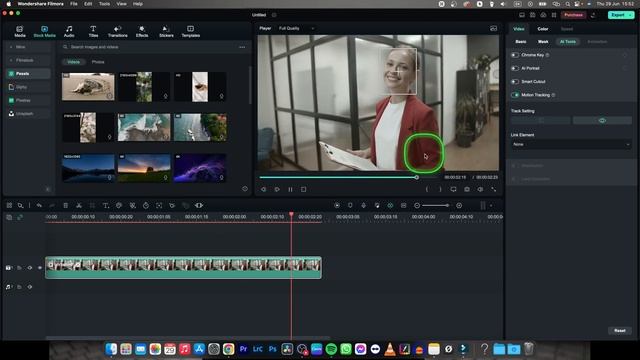Step back one frame in the player
This screenshot has width=640, height=360.
263,189
